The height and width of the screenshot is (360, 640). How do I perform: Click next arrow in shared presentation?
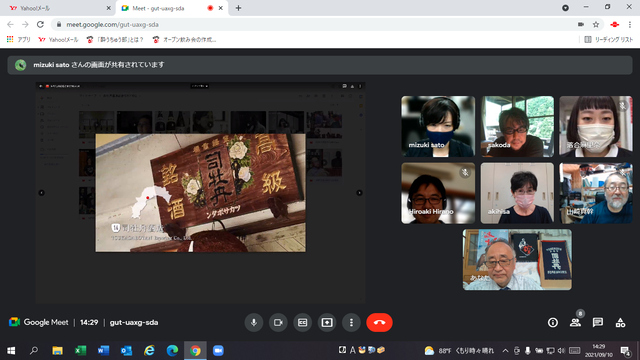click(x=359, y=193)
